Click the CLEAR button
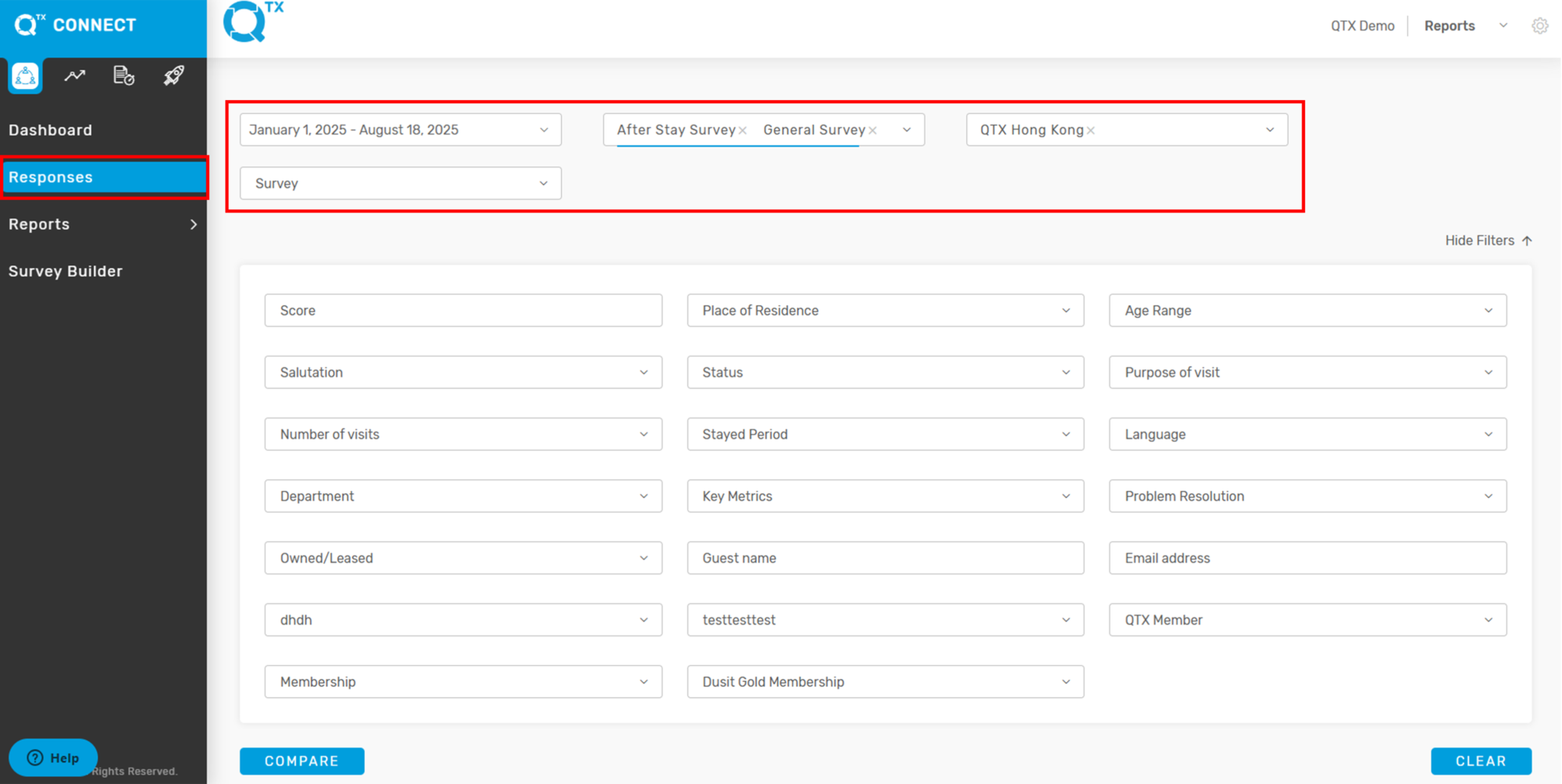 point(1481,761)
